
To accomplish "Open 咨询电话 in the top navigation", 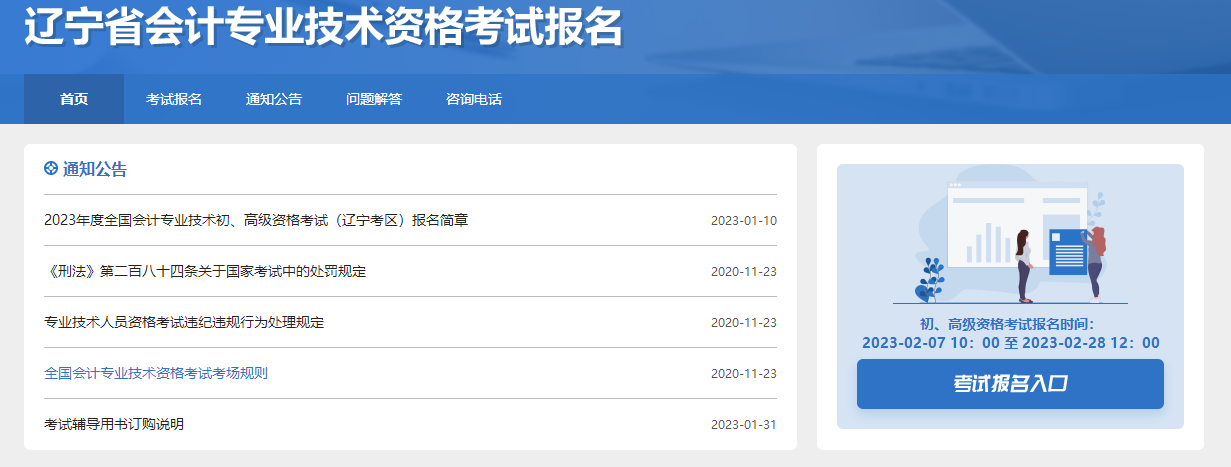I will (x=474, y=99).
